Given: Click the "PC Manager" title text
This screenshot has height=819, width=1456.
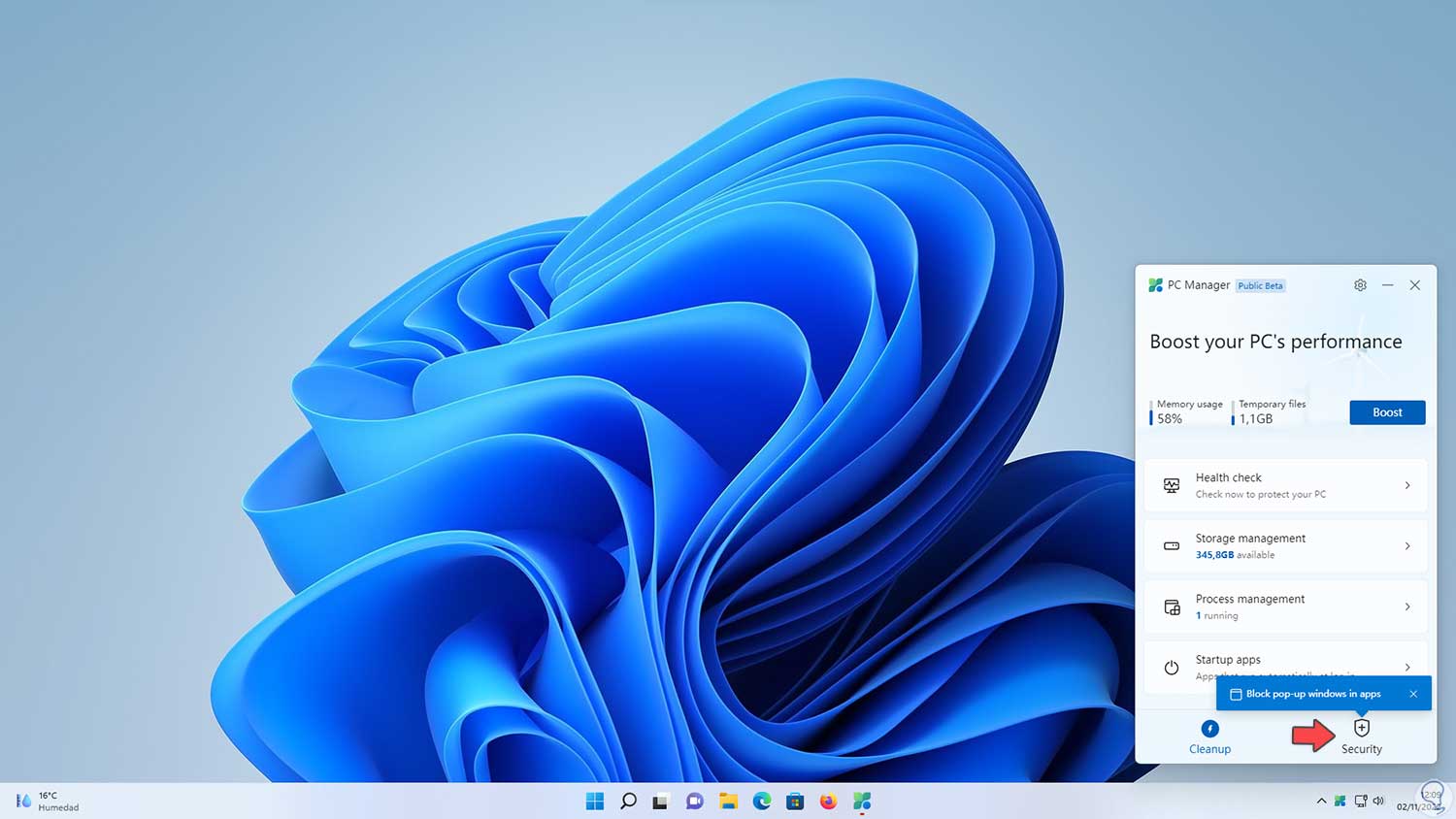Looking at the screenshot, I should (1199, 285).
